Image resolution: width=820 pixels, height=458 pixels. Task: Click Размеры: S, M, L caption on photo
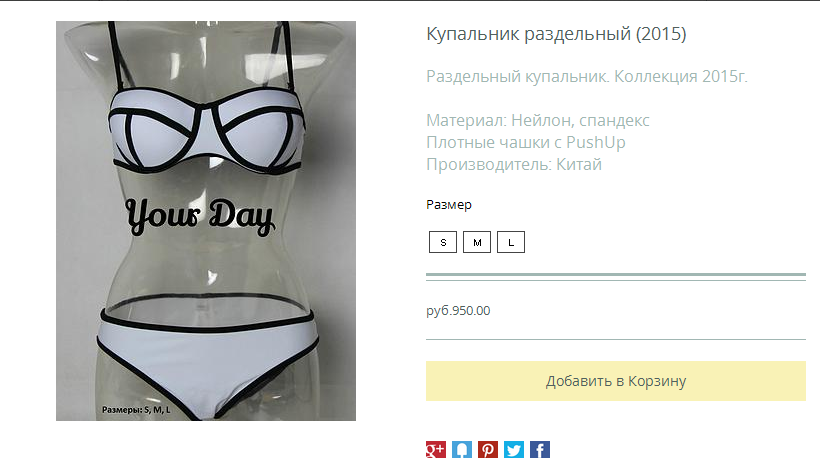coord(136,410)
